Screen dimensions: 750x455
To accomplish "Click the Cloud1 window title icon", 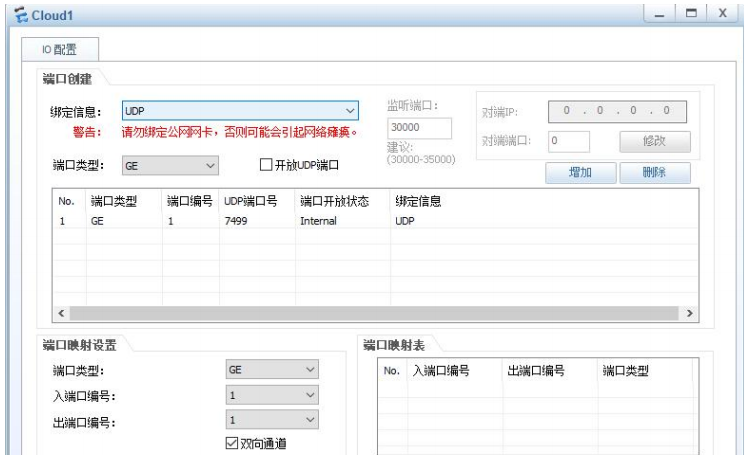I will coord(21,15).
